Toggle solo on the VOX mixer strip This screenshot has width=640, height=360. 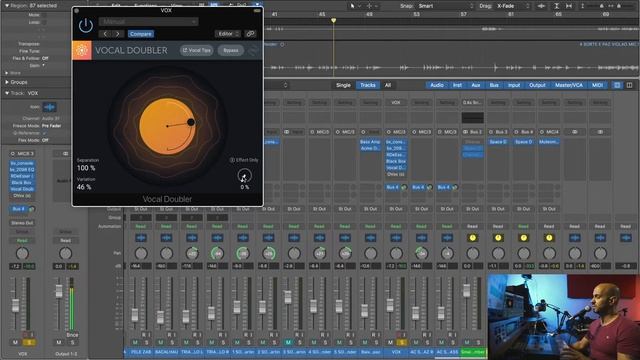pyautogui.click(x=402, y=342)
